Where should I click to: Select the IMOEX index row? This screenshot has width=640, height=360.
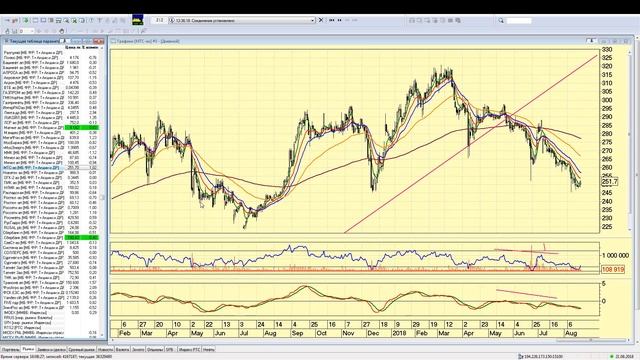tap(51, 313)
